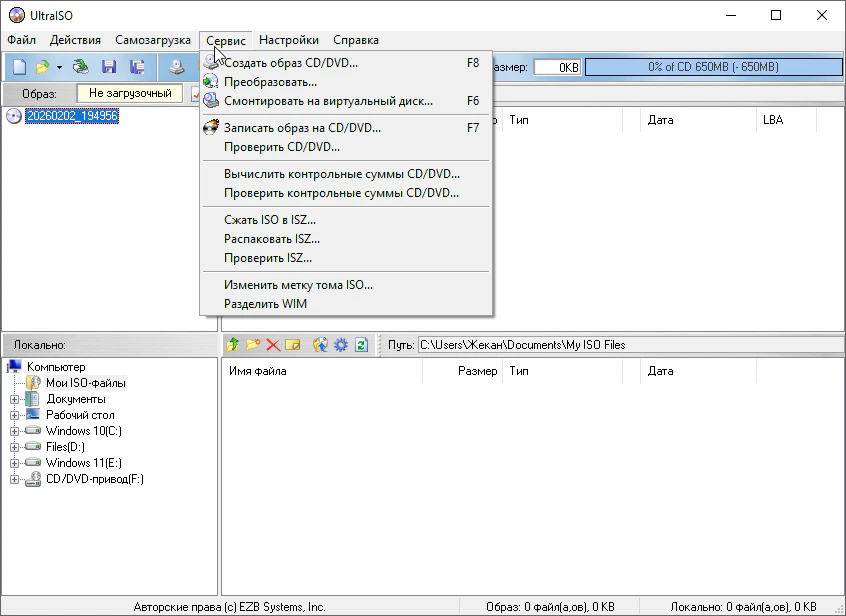The image size is (846, 616).
Task: Click the up-folder icon in local toolbar
Action: click(232, 345)
